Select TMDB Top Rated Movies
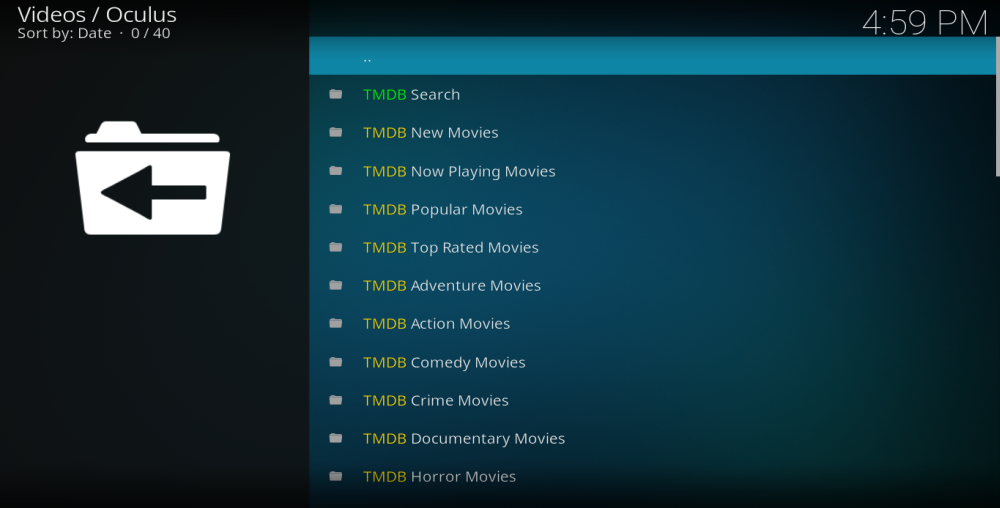This screenshot has height=508, width=1000. pos(450,248)
